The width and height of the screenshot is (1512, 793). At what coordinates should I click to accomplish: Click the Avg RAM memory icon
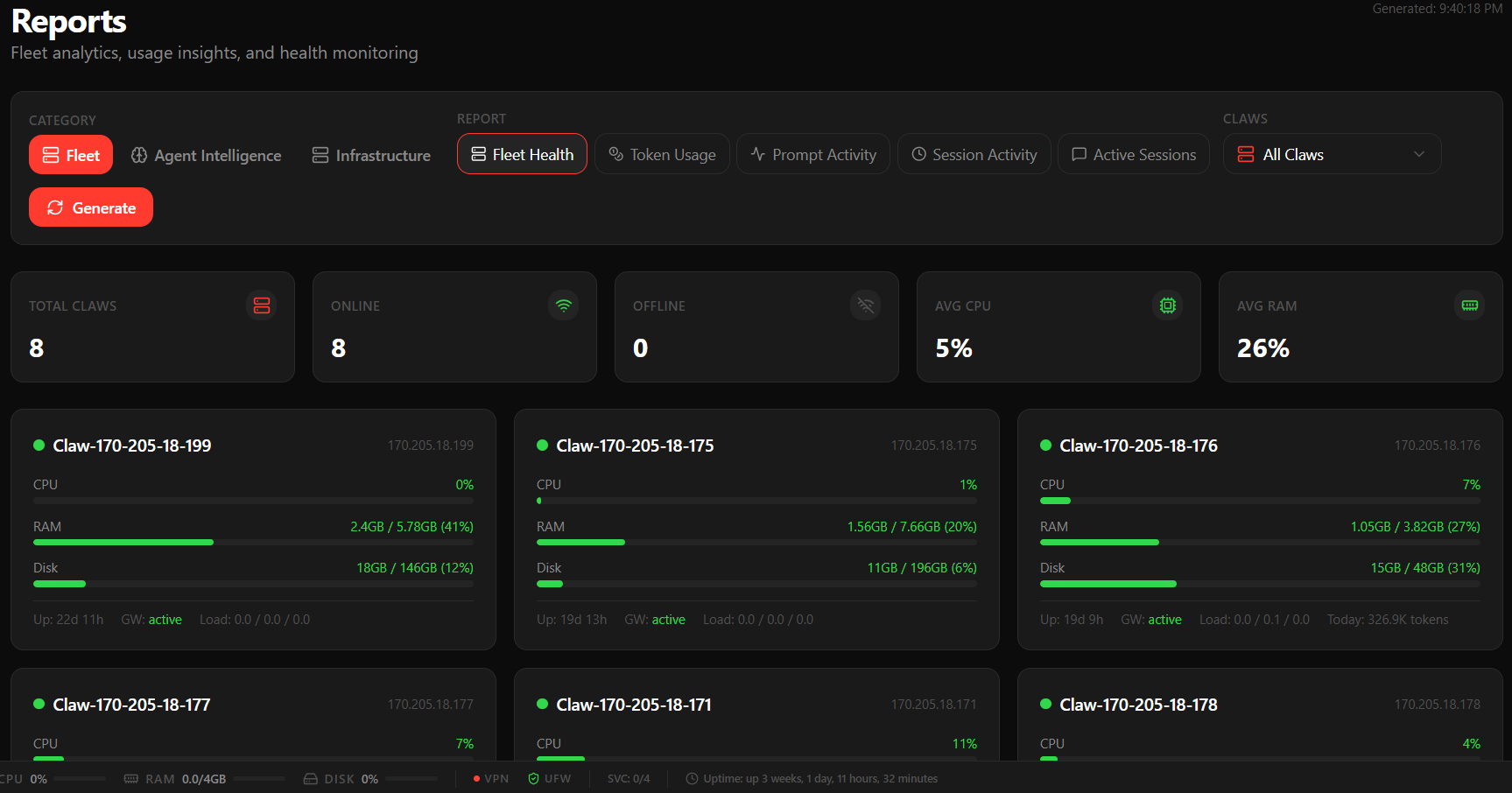[1470, 305]
